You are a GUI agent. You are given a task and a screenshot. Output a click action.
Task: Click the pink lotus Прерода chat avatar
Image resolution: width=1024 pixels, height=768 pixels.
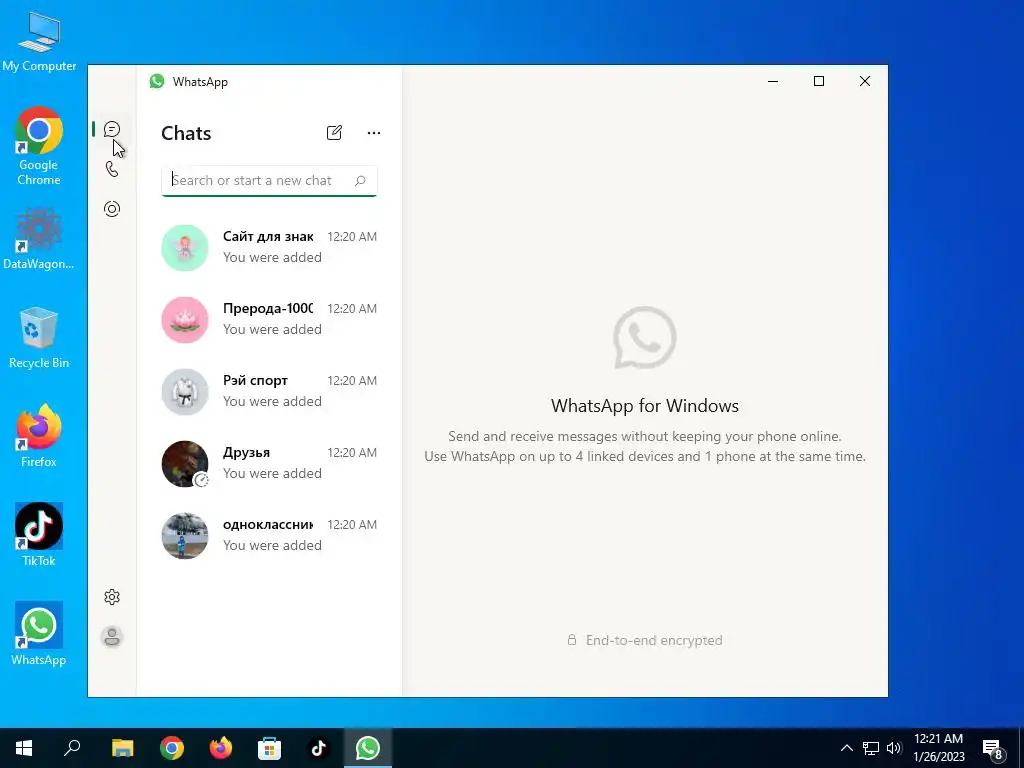click(185, 319)
